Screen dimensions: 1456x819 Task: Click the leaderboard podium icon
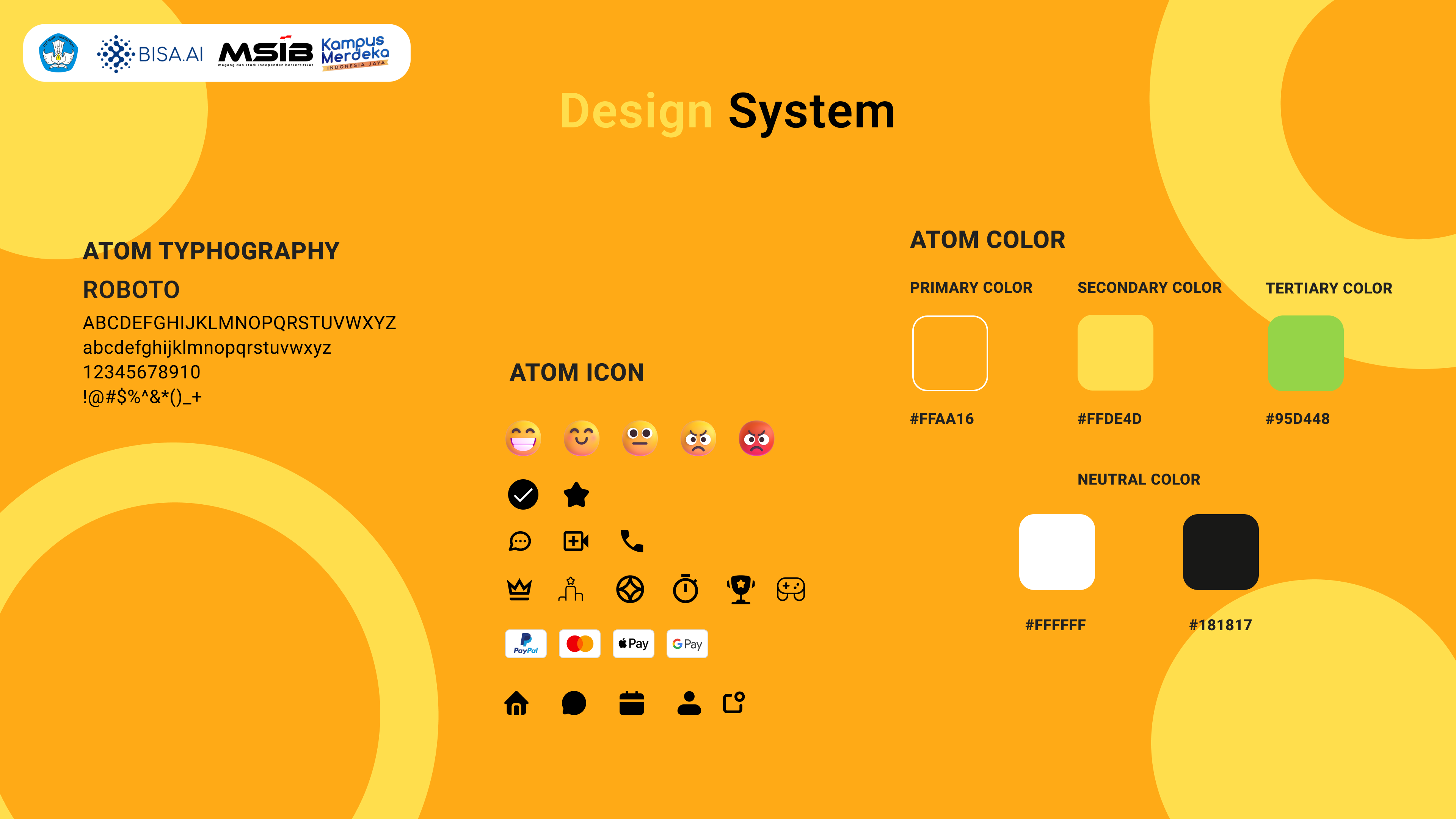[571, 589]
